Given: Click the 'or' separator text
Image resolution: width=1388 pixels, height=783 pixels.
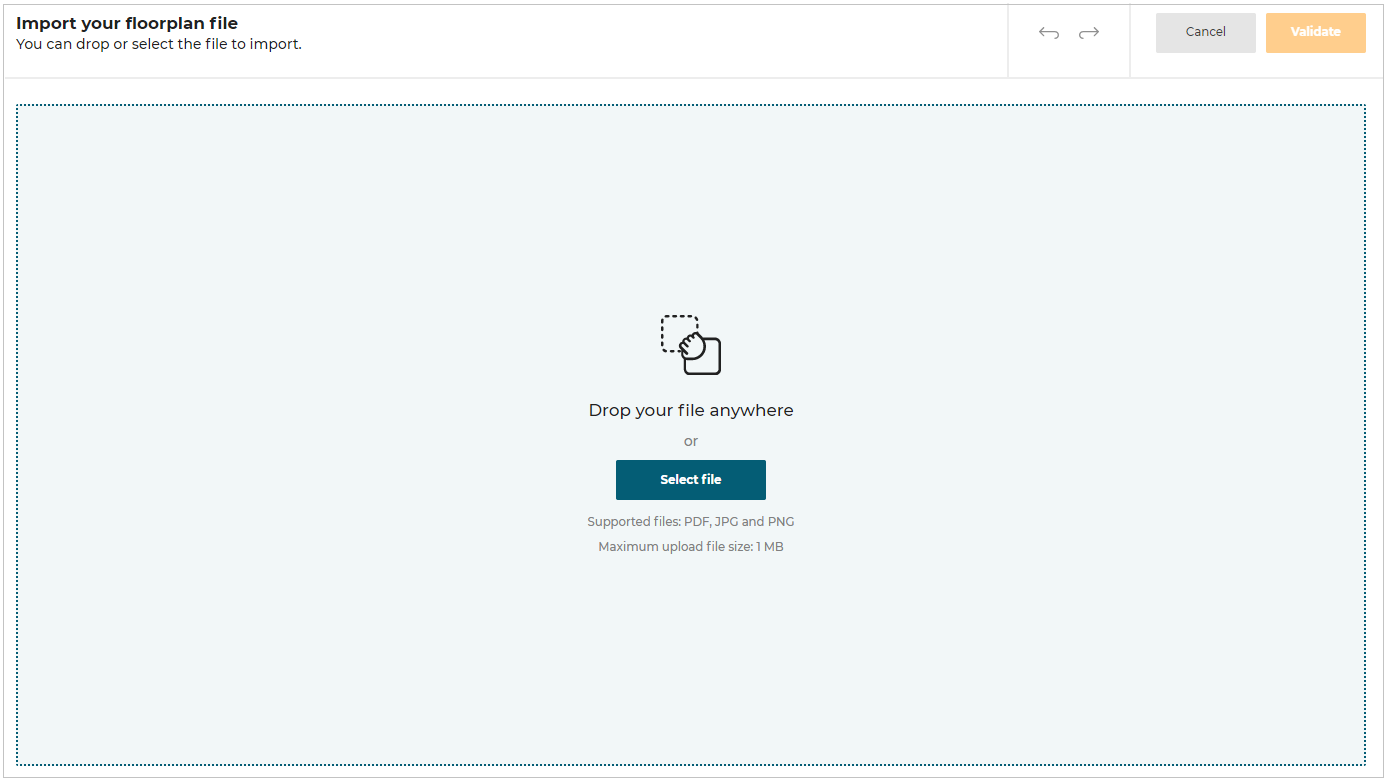Looking at the screenshot, I should click(x=691, y=441).
